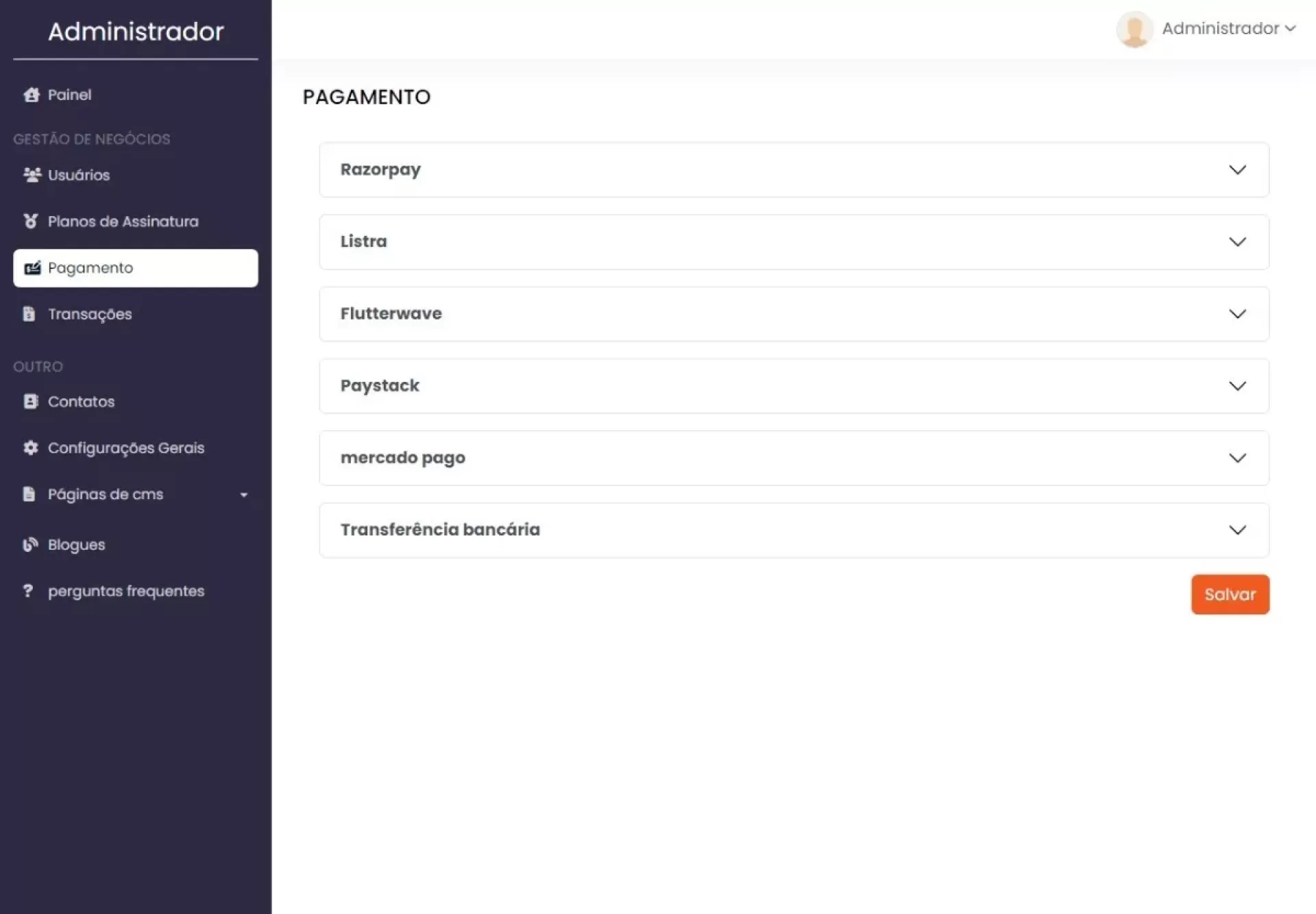This screenshot has width=1316, height=914.
Task: Expand the Listra accordion chevron
Action: point(1236,241)
